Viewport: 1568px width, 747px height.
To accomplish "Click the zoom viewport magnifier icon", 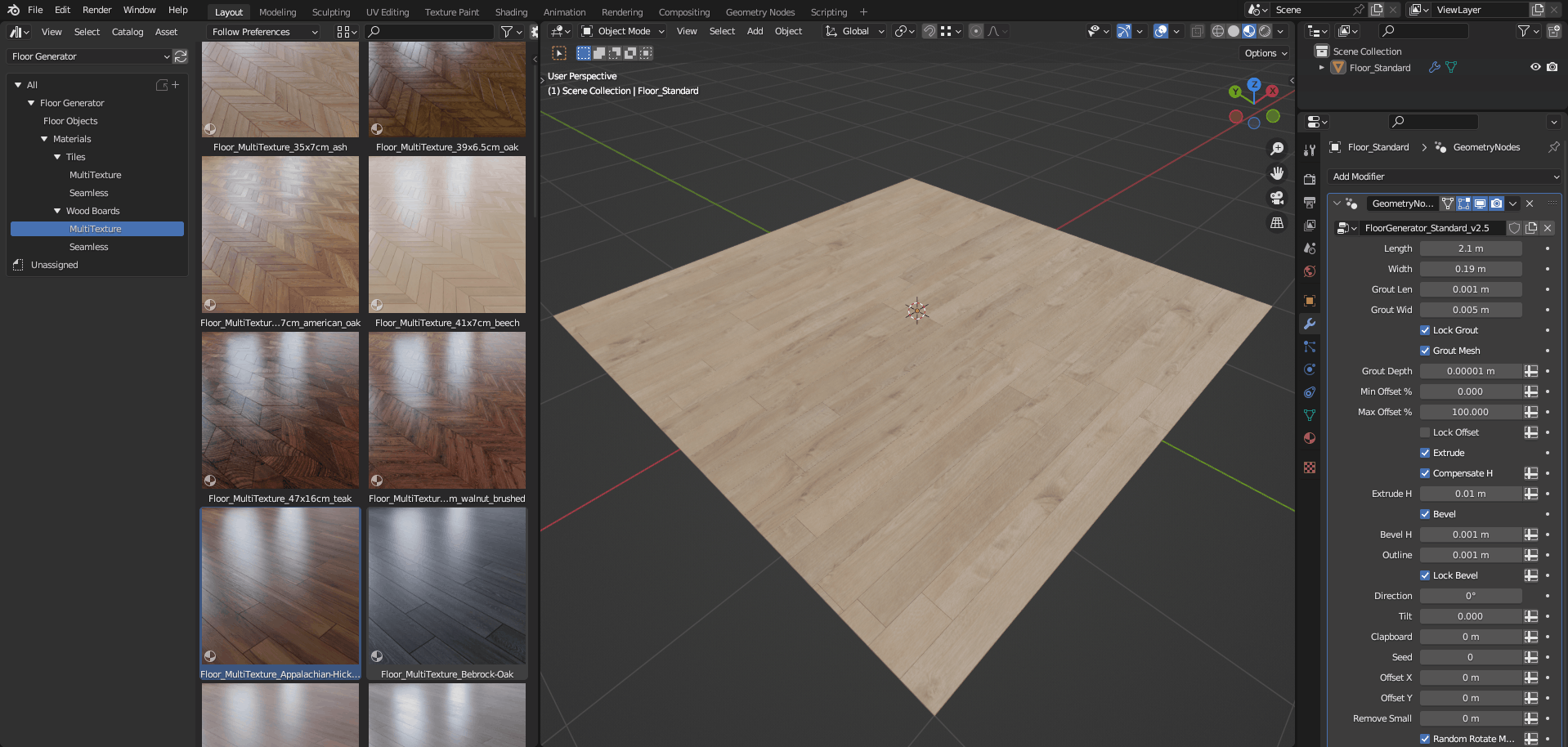I will pos(1276,149).
